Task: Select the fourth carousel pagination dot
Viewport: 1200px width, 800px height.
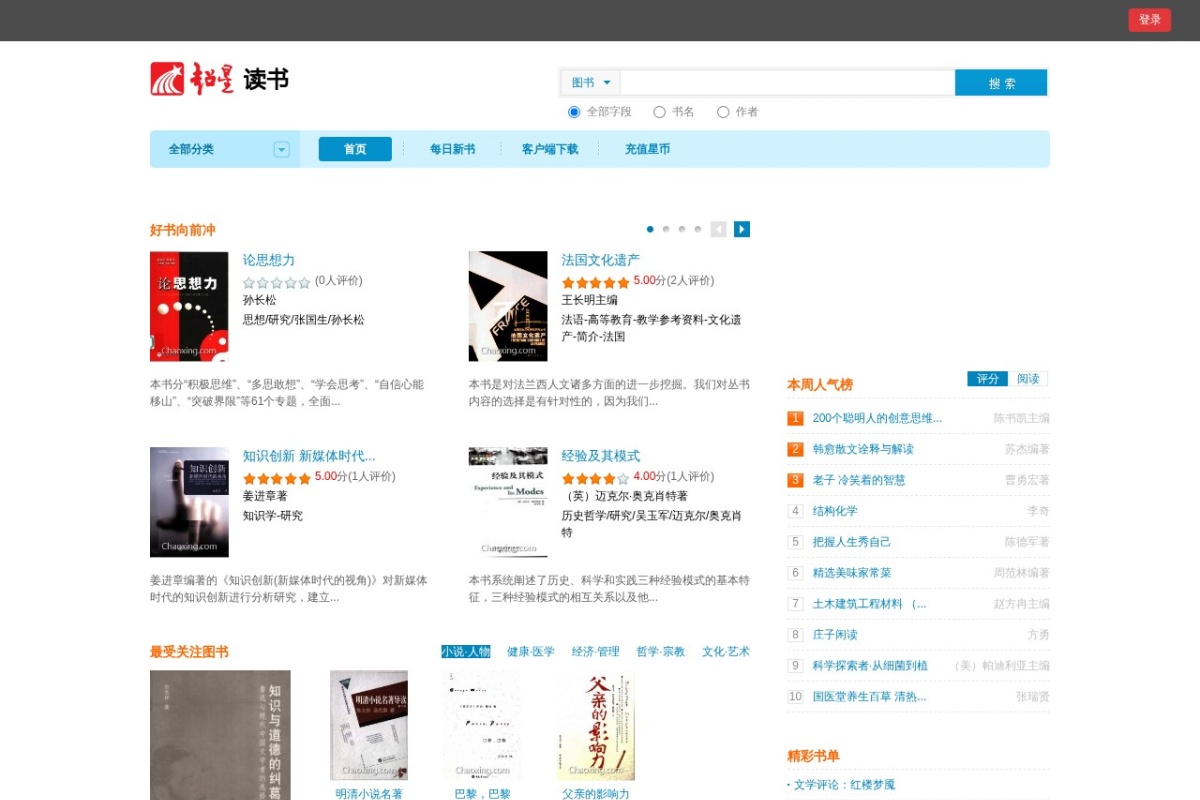Action: (698, 229)
